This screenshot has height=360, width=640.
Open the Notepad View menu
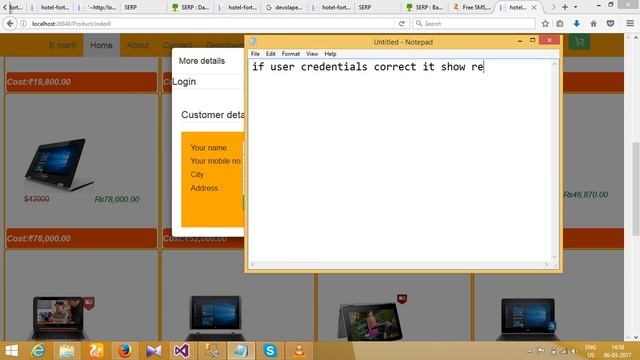[312, 54]
